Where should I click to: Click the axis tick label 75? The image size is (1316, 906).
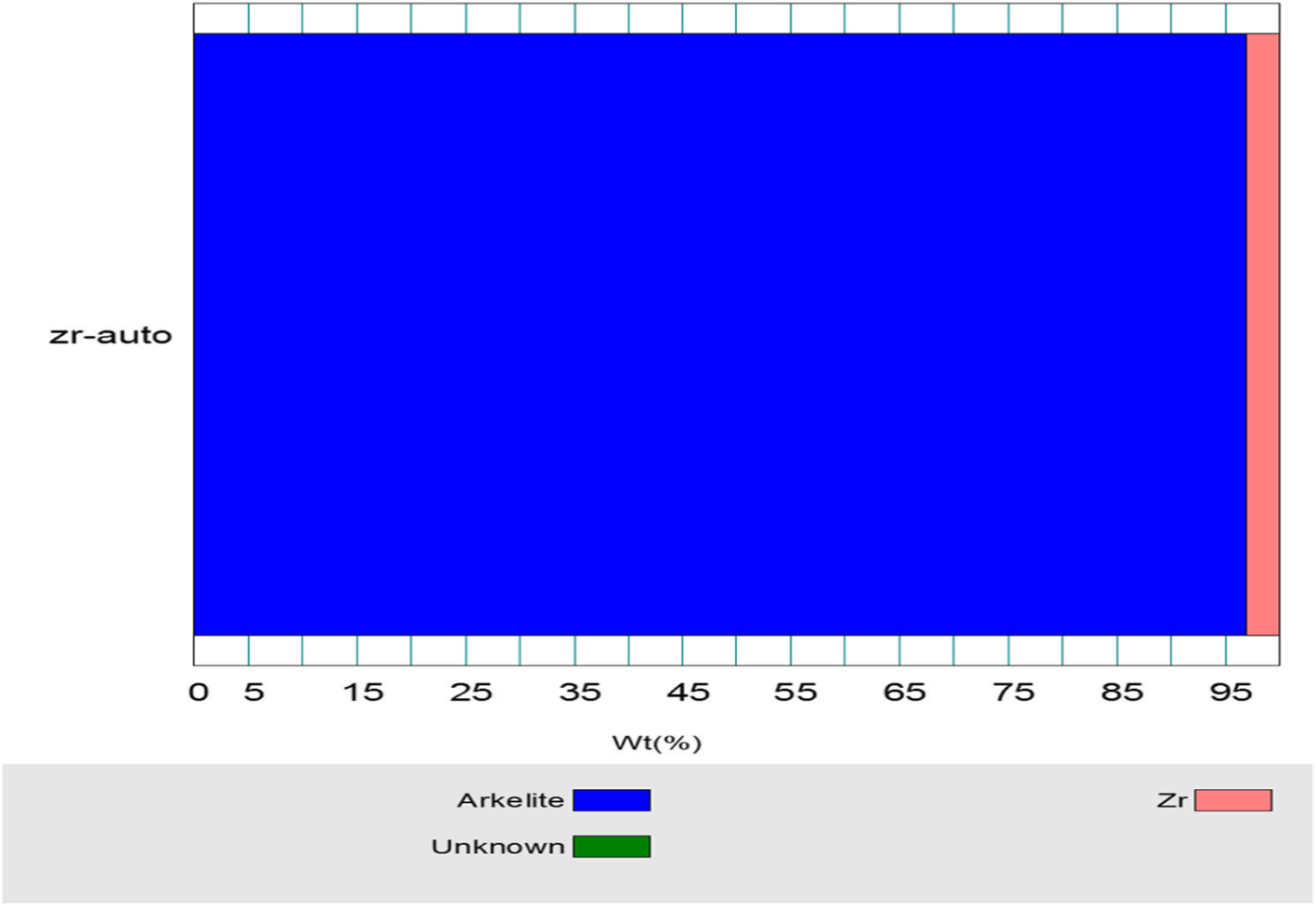tap(1013, 692)
